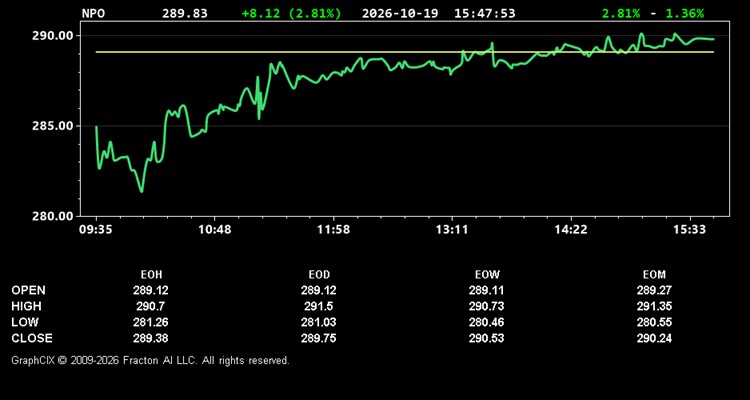The height and width of the screenshot is (400, 750).
Task: Click the 280.00 y-axis label
Action: [x=53, y=216]
